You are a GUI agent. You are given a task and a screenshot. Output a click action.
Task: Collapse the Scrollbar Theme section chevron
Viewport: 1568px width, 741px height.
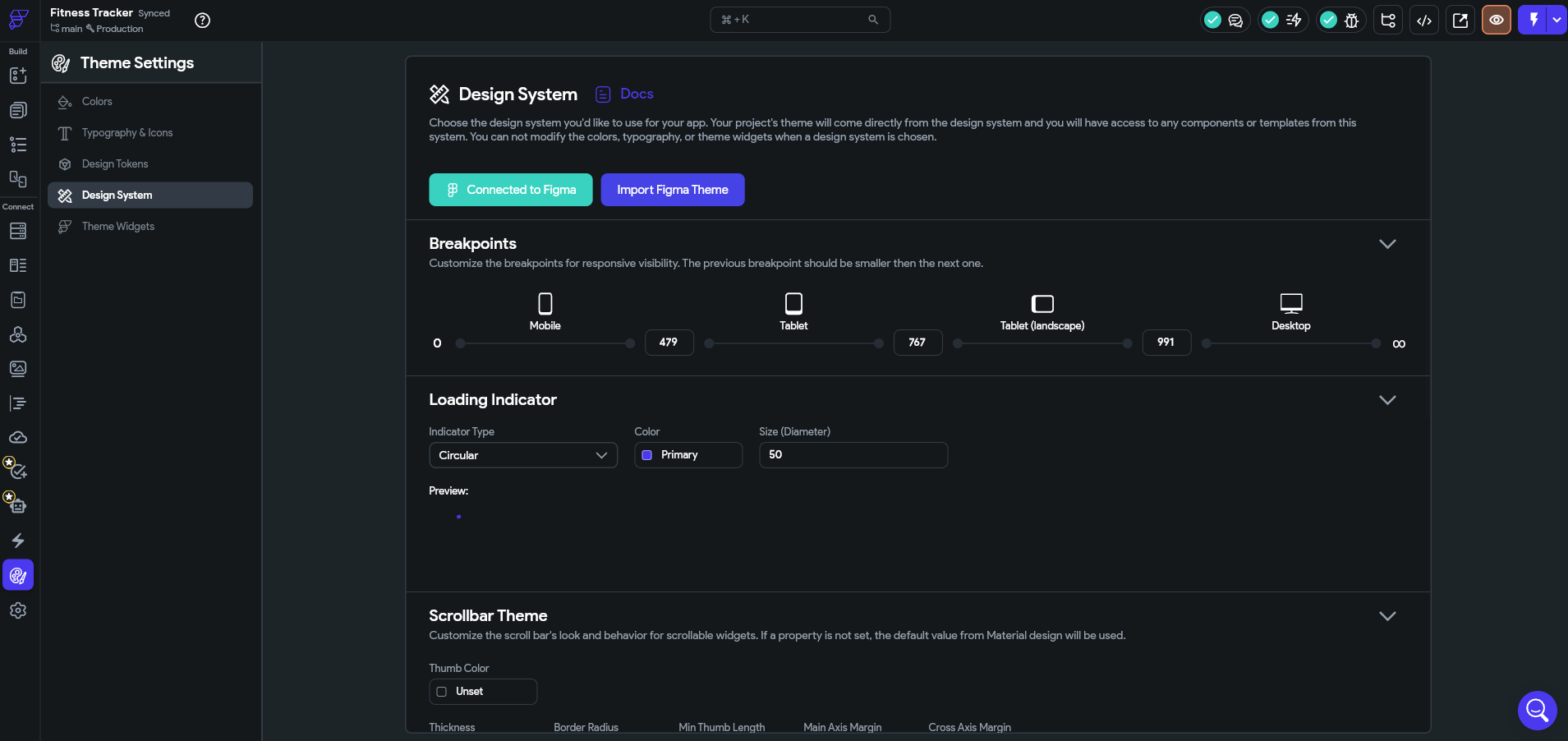[x=1387, y=616]
